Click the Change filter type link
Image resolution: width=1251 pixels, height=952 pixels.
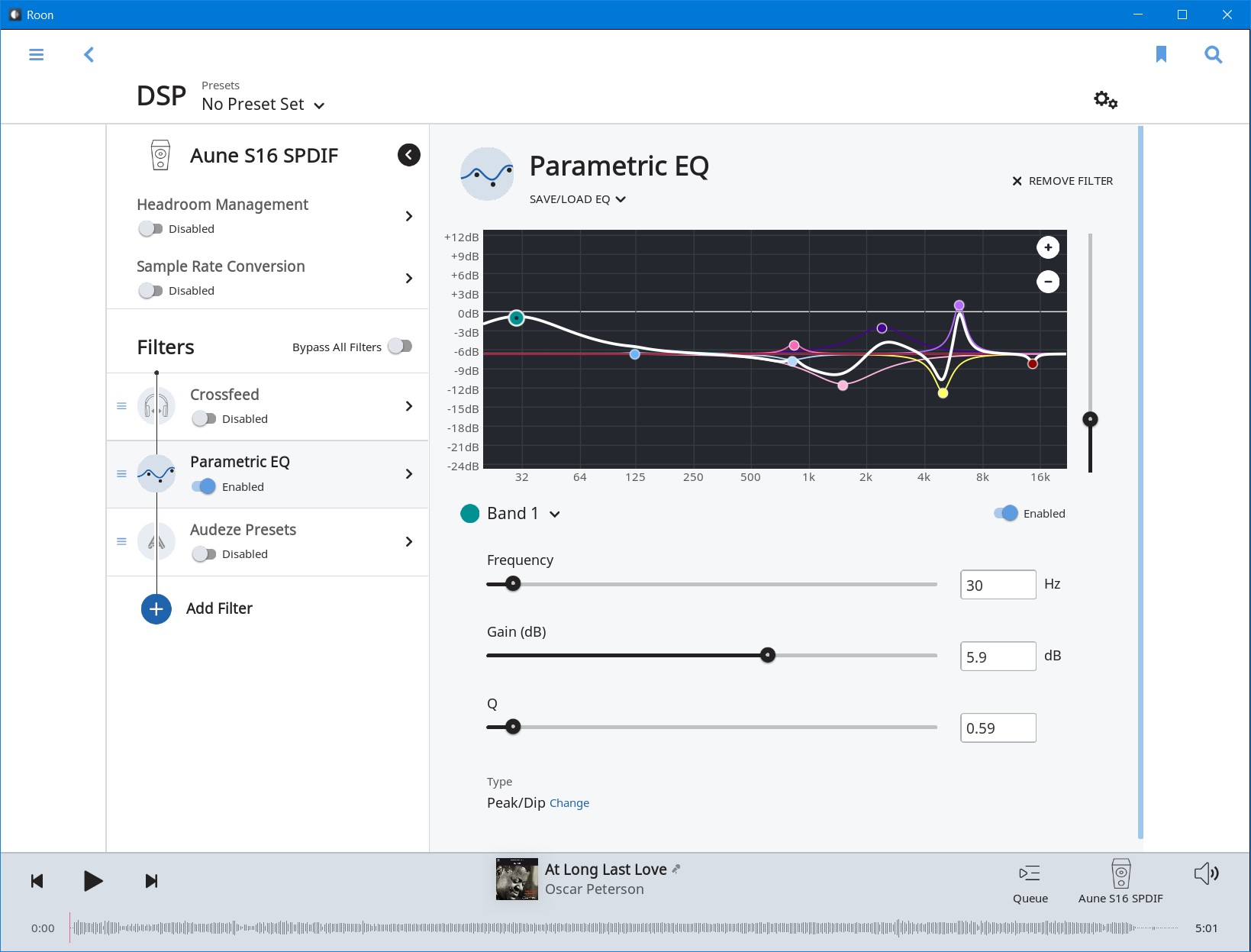click(569, 803)
